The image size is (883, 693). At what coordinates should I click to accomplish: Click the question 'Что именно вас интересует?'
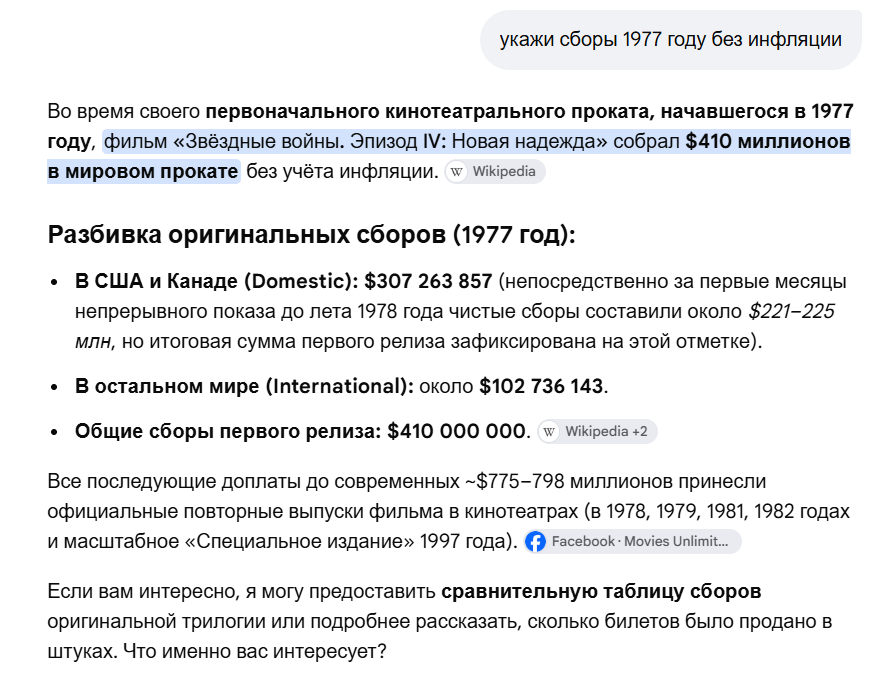click(x=255, y=651)
